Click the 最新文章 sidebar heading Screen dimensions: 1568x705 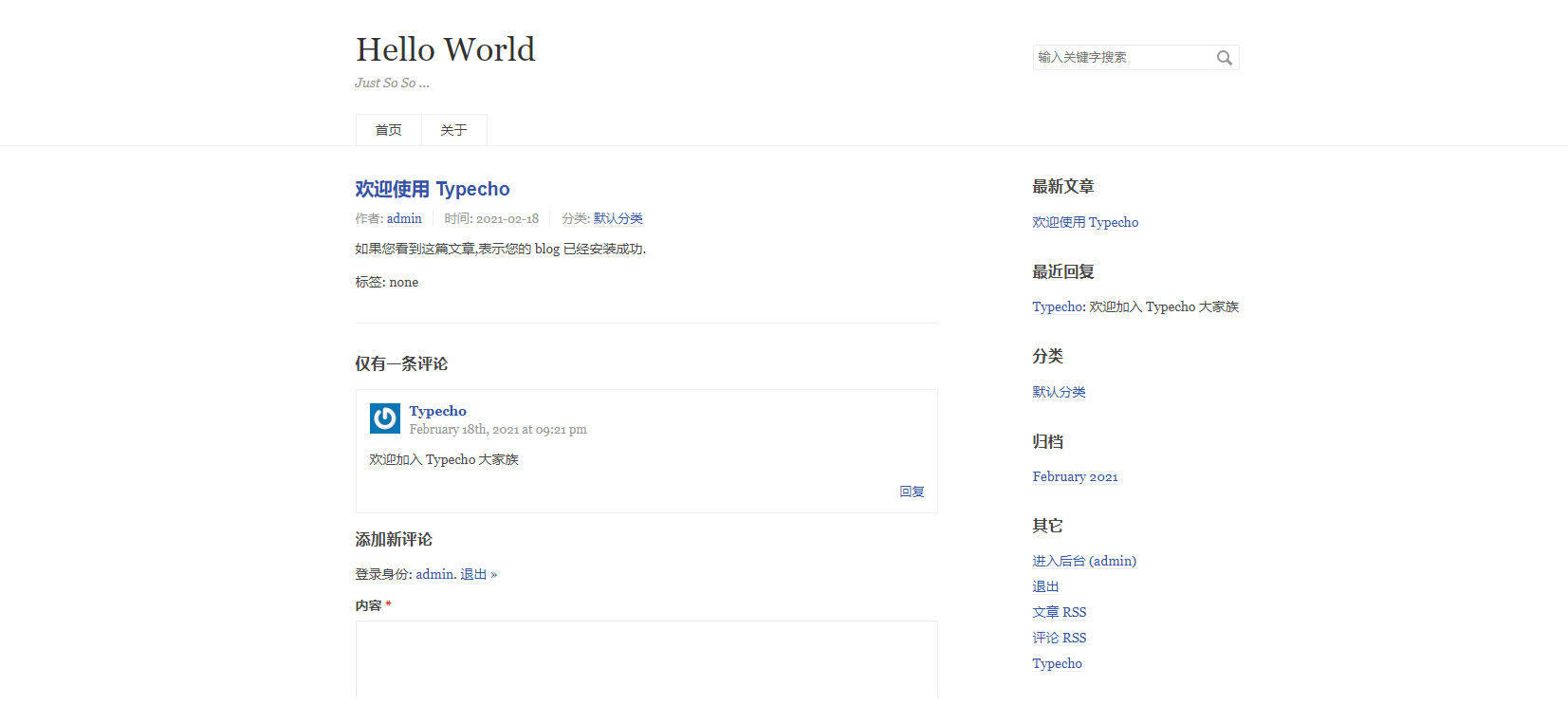pos(1063,187)
